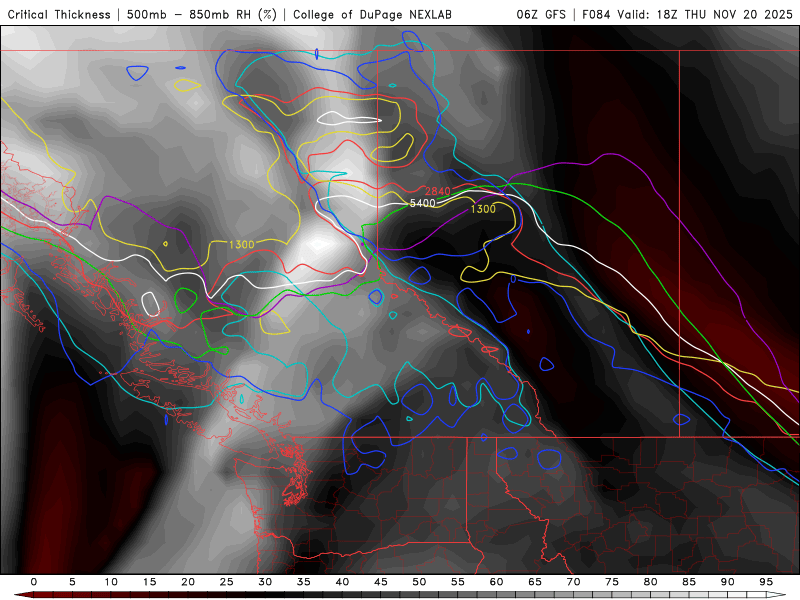This screenshot has height=600, width=800.
Task: Click the western yellow "1300" contour label
Action: click(x=241, y=245)
